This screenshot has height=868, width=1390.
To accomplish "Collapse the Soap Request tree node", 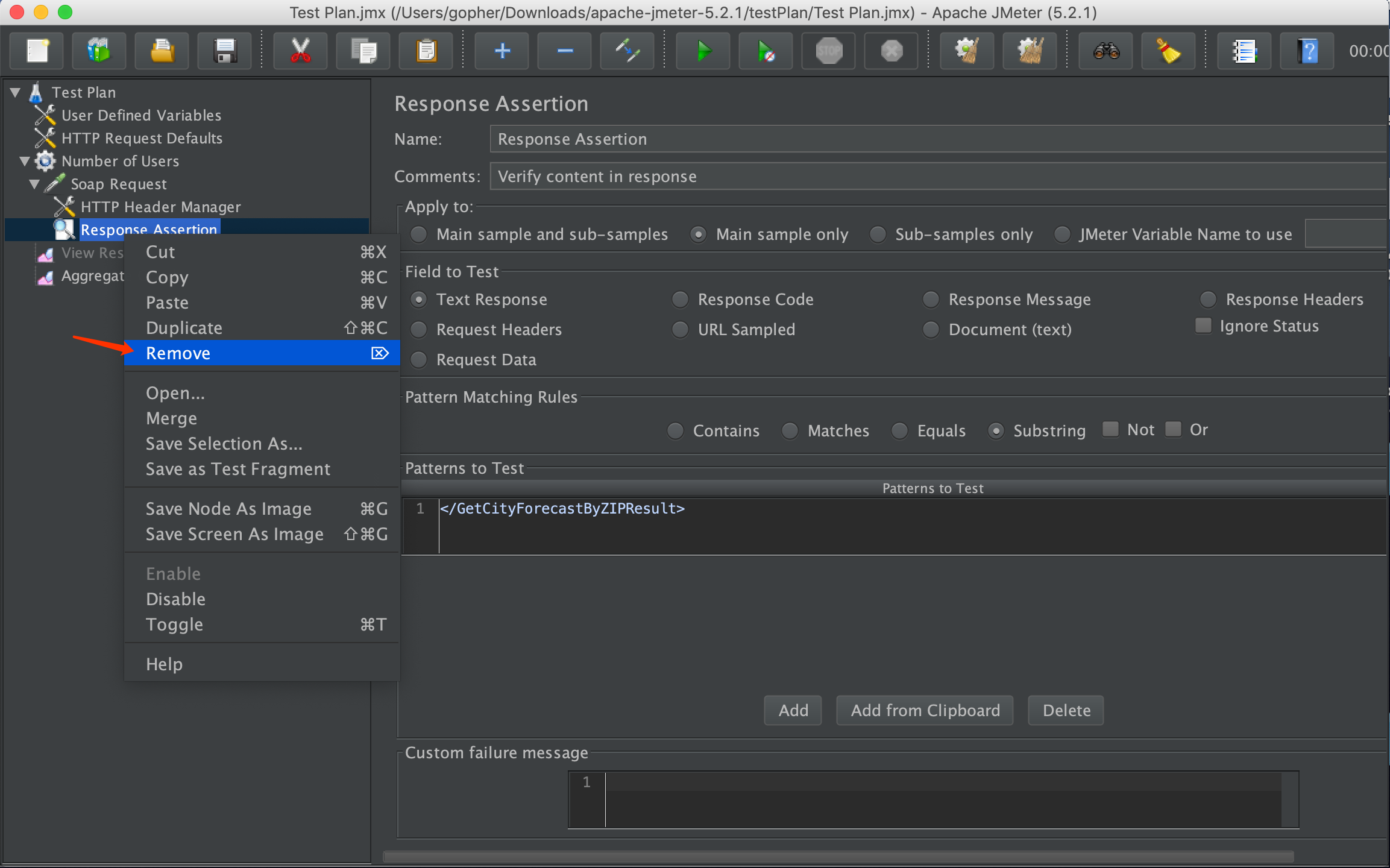I will [x=34, y=184].
